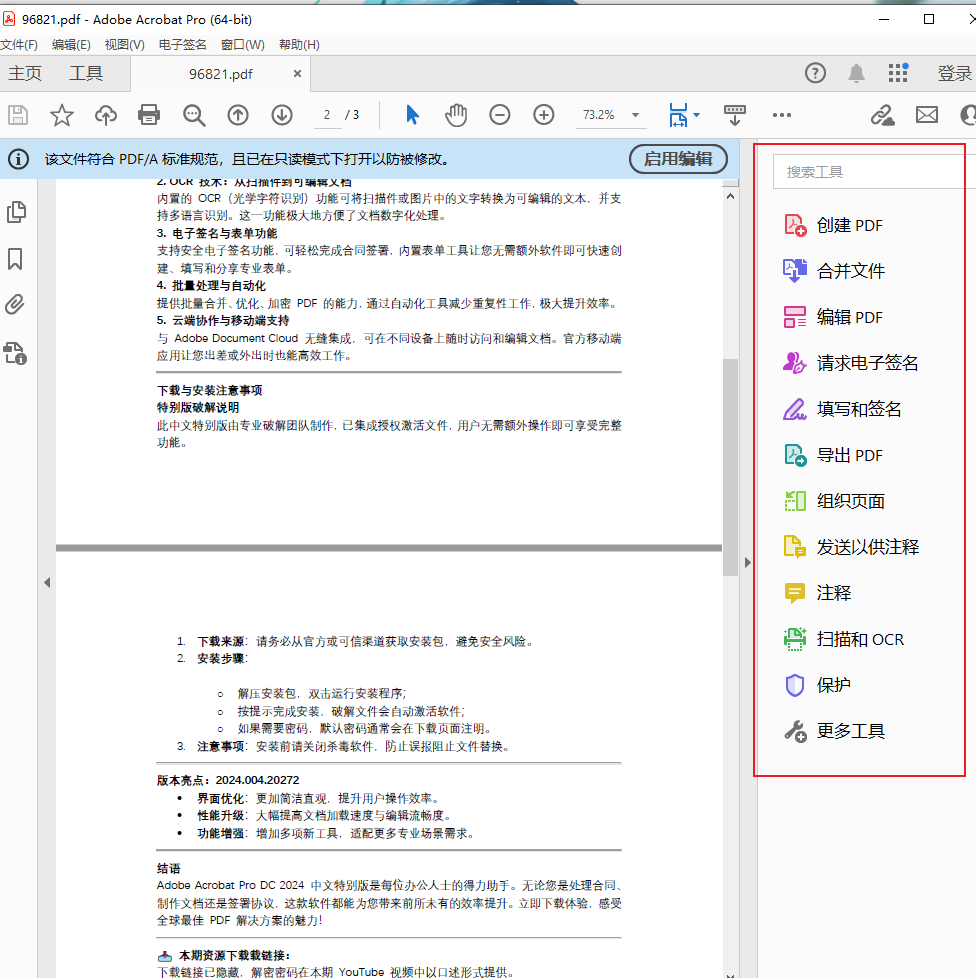
Task: Open the scrolling mode download-style icon
Action: [735, 115]
